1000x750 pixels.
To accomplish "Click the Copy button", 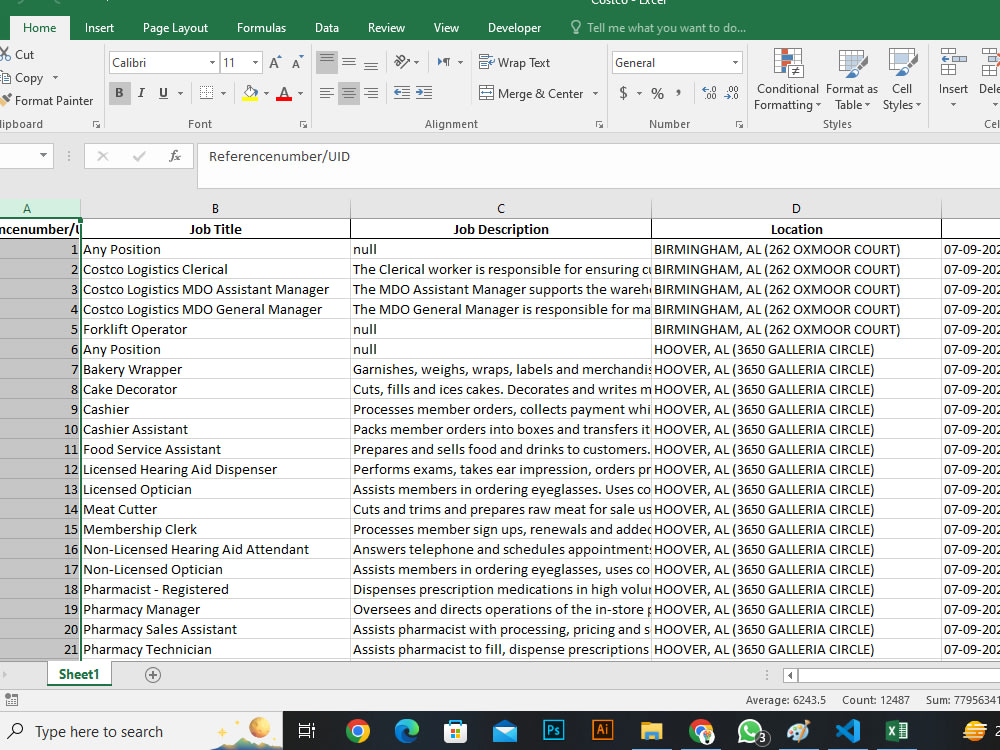I will point(30,77).
